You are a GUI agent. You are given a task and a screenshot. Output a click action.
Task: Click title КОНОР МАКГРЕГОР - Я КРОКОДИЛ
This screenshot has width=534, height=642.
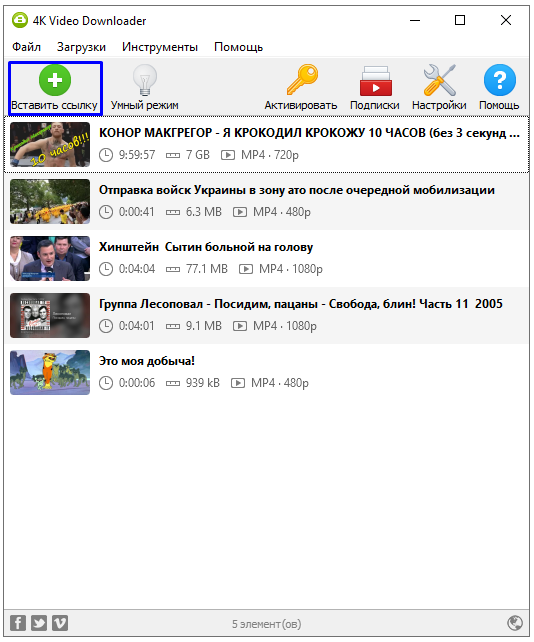[309, 133]
